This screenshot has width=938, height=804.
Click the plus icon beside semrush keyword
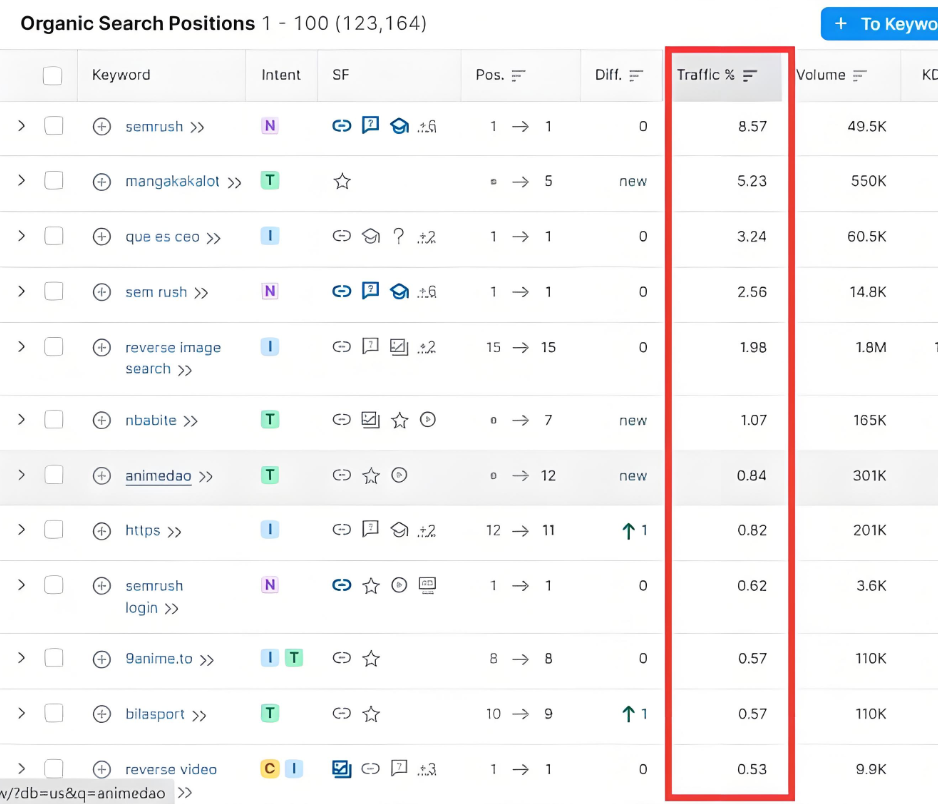(101, 127)
